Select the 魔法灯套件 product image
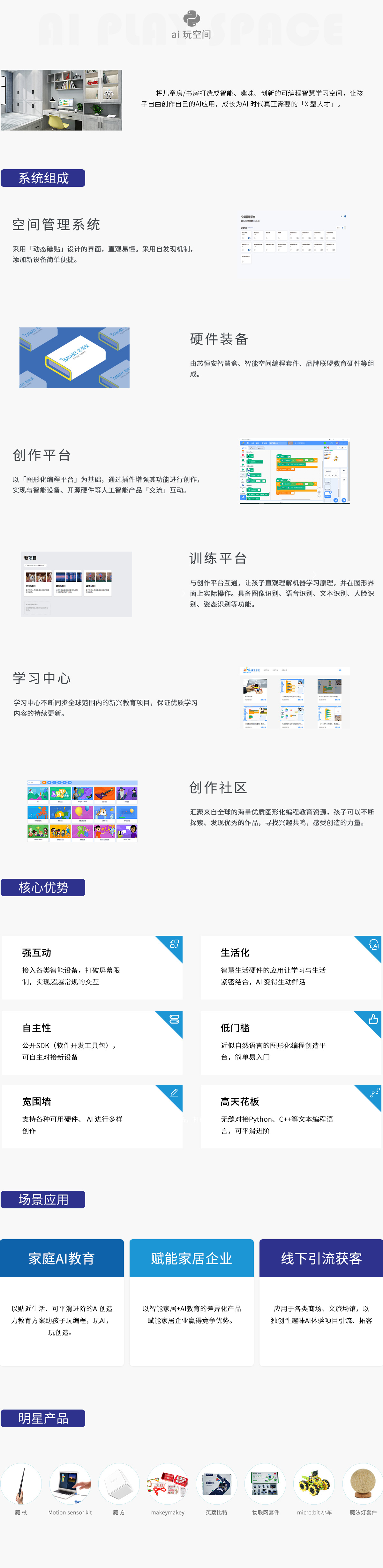This screenshot has width=383, height=1568. (x=363, y=1484)
